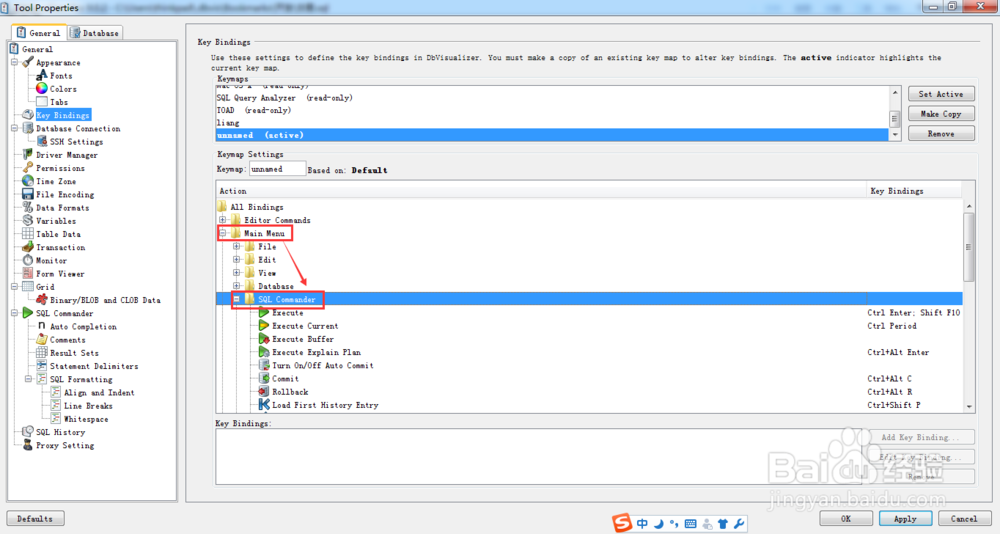Screen dimensions: 1000x534
Task: Collapse the SQL Formatting node
Action: coord(29,379)
